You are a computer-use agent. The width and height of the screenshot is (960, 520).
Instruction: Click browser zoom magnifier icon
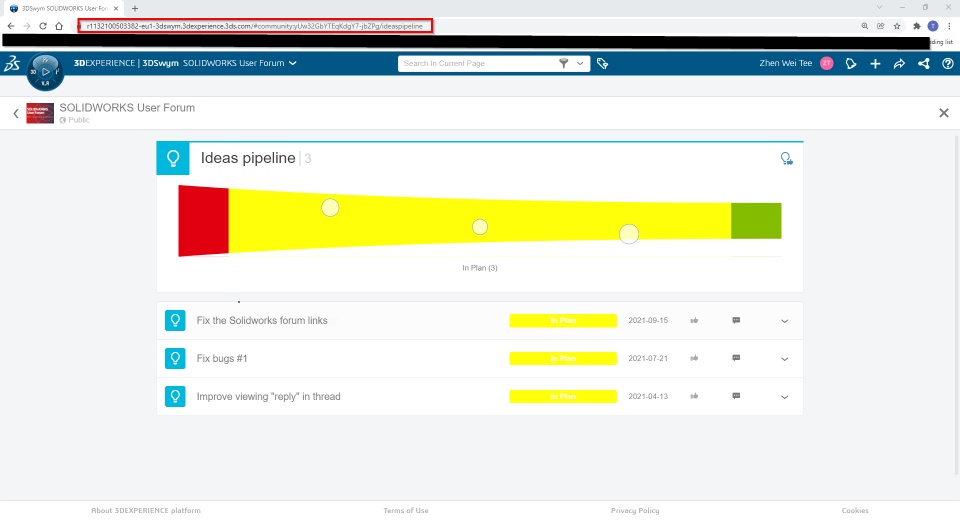(x=864, y=26)
